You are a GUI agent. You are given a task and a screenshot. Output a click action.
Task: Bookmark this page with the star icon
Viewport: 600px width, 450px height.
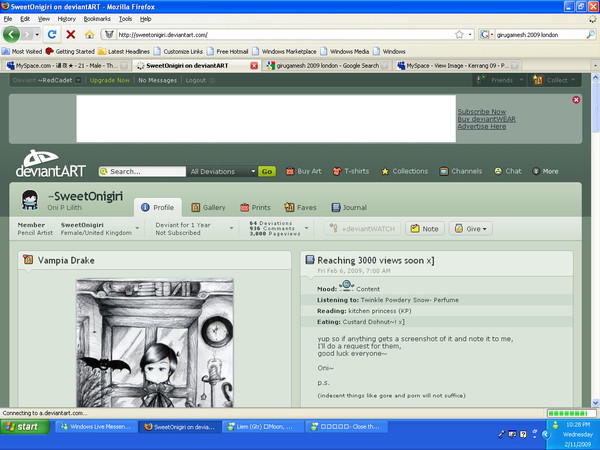point(460,34)
